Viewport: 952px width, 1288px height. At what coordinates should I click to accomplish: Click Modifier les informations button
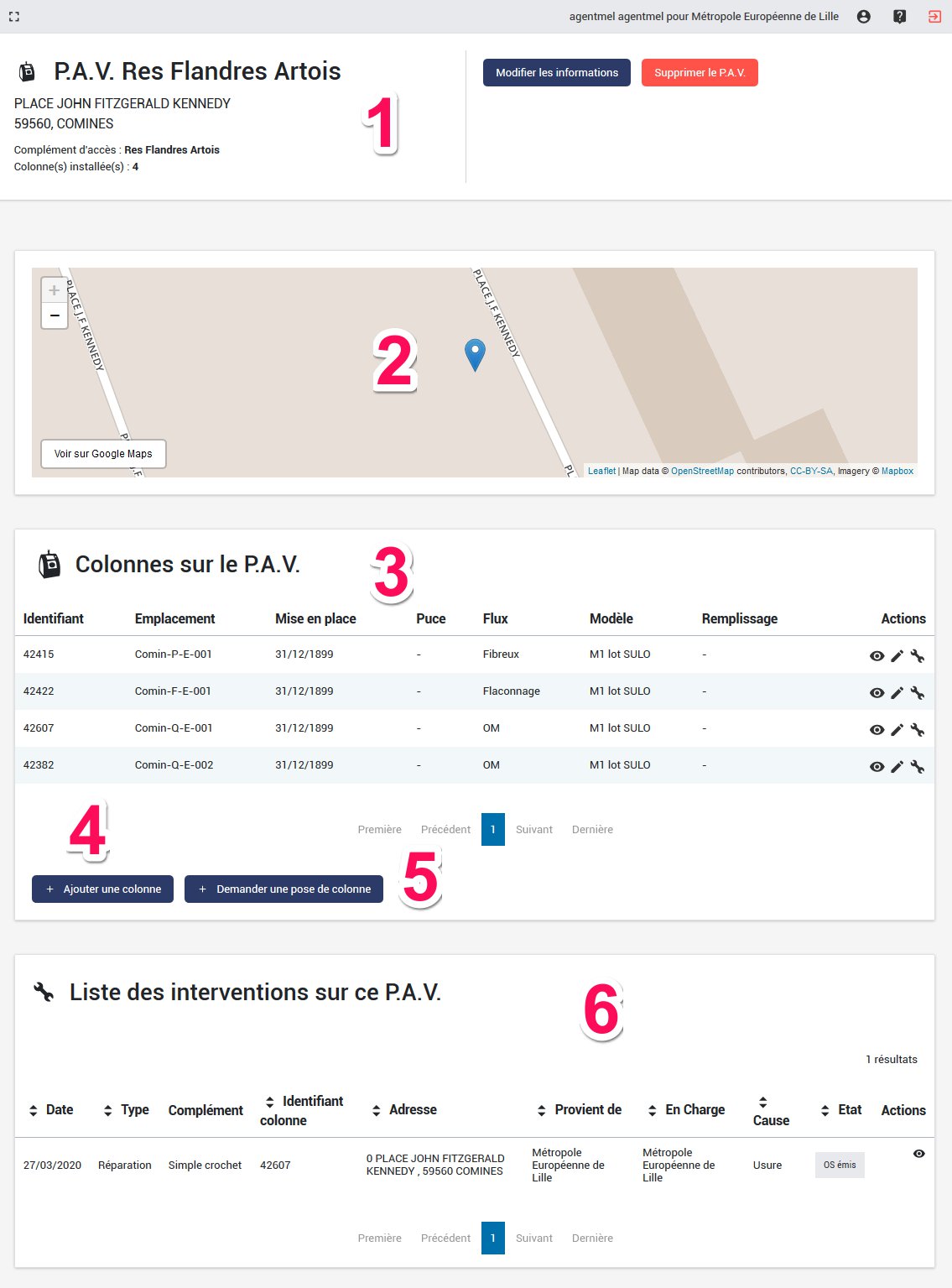(x=556, y=73)
